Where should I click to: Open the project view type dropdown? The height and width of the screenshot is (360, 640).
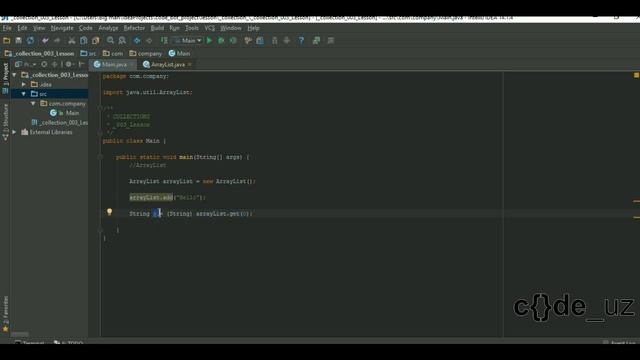tap(26, 64)
